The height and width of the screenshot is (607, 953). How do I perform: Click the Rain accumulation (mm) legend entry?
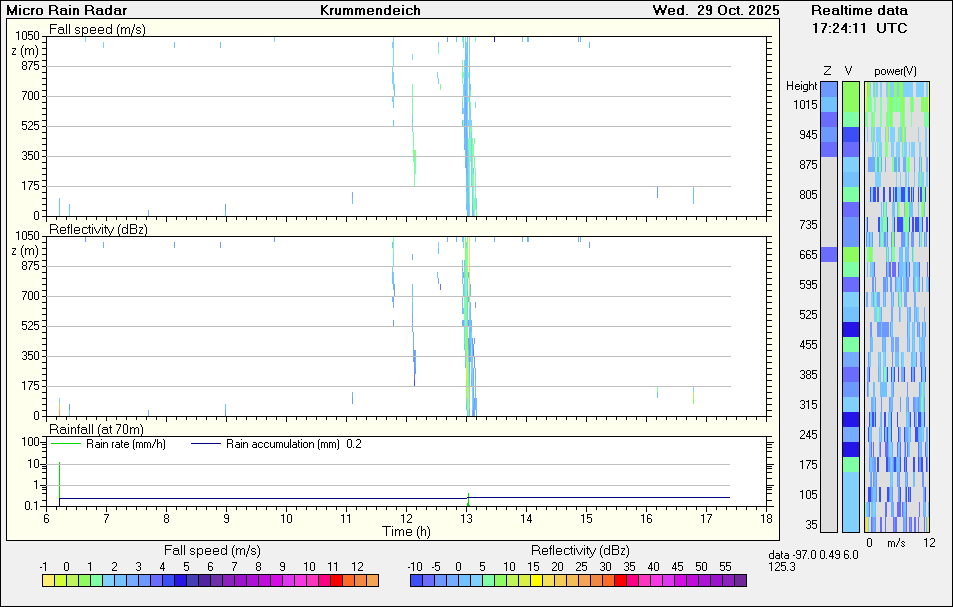click(x=283, y=443)
